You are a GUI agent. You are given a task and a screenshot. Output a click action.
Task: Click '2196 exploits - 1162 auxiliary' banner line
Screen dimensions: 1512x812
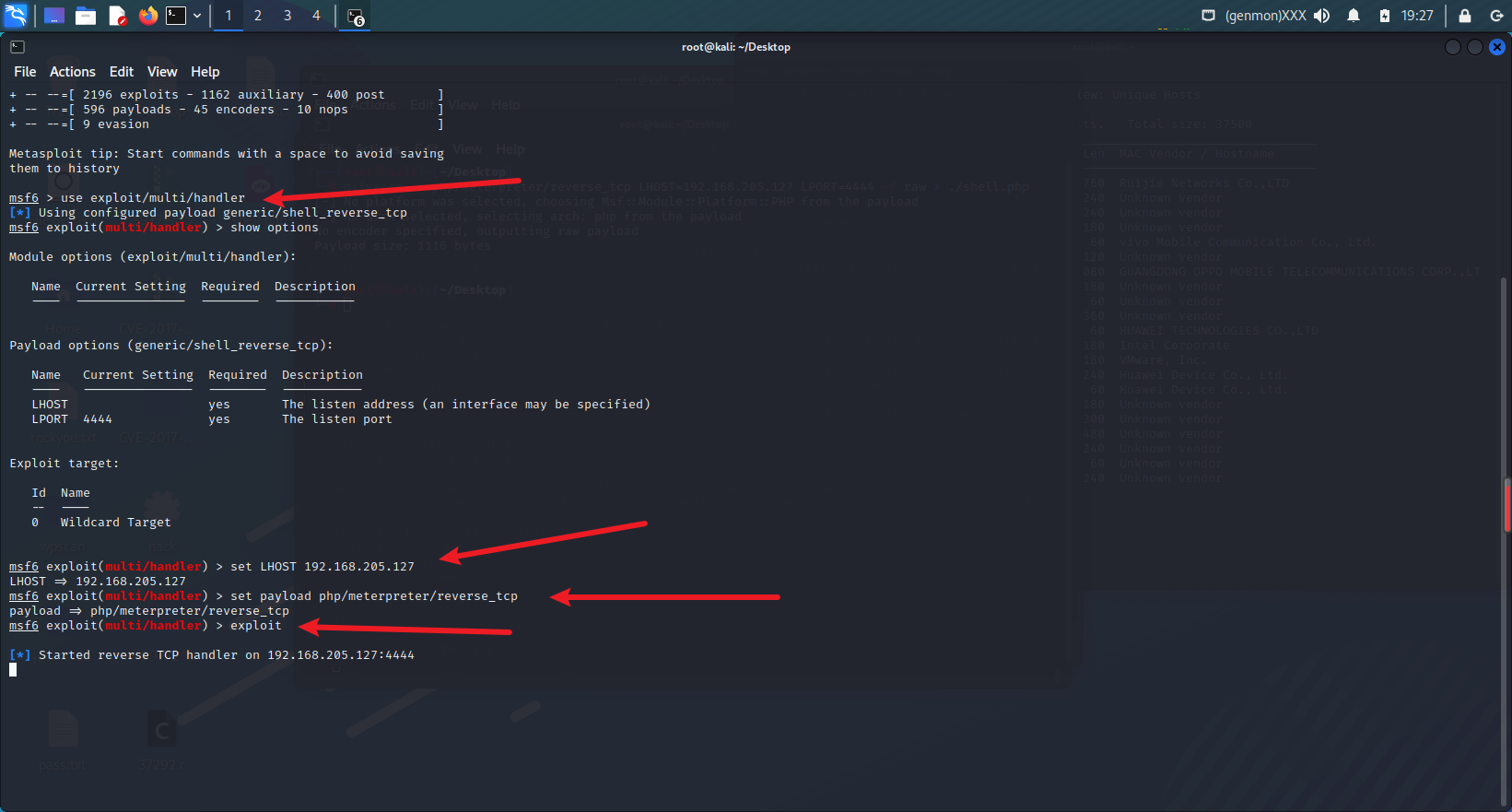click(x=227, y=95)
